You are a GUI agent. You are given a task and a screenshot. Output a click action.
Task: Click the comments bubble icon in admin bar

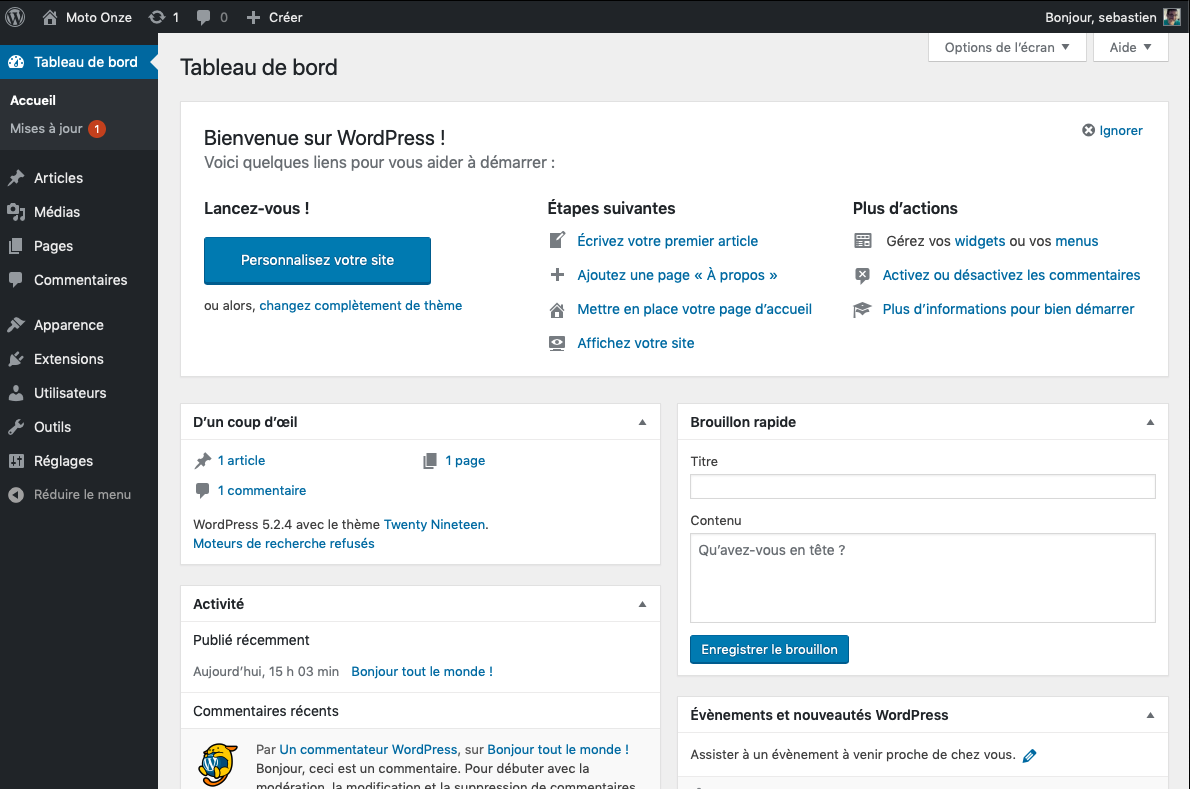(x=205, y=17)
